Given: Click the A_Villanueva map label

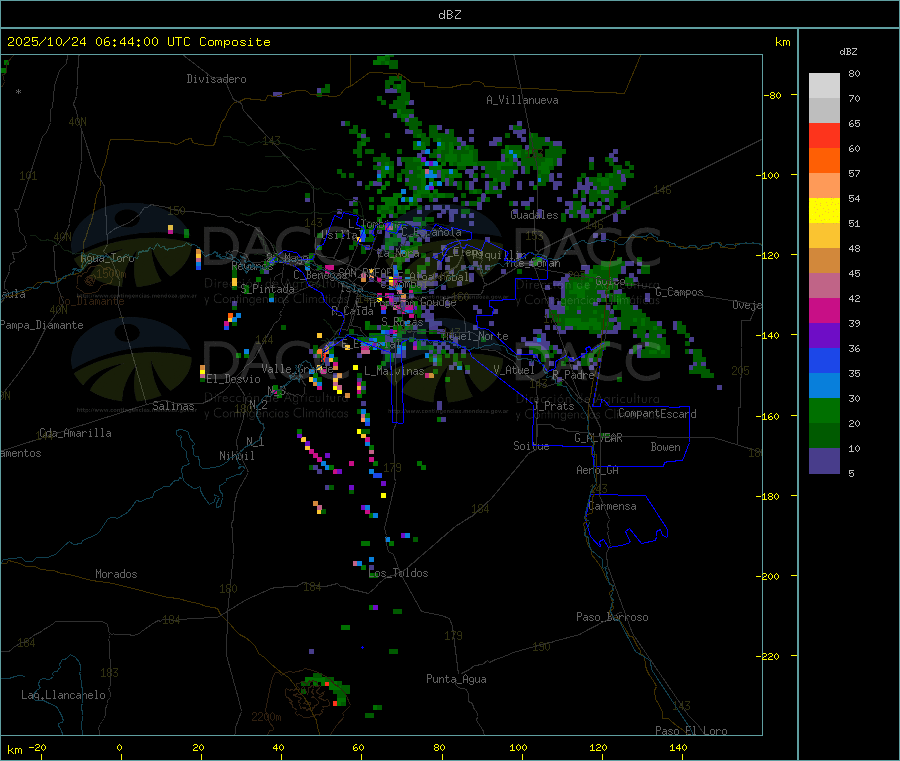Looking at the screenshot, I should 522,100.
